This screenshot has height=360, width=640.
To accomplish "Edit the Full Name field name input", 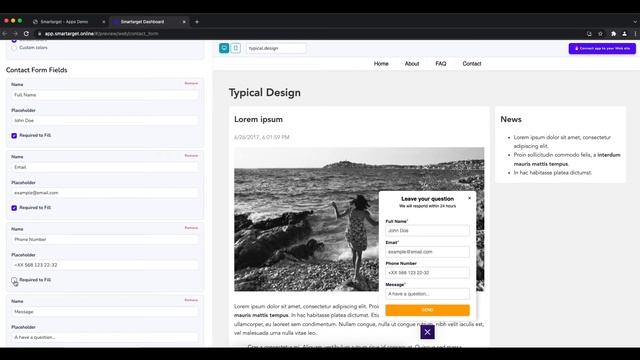I will click(105, 95).
